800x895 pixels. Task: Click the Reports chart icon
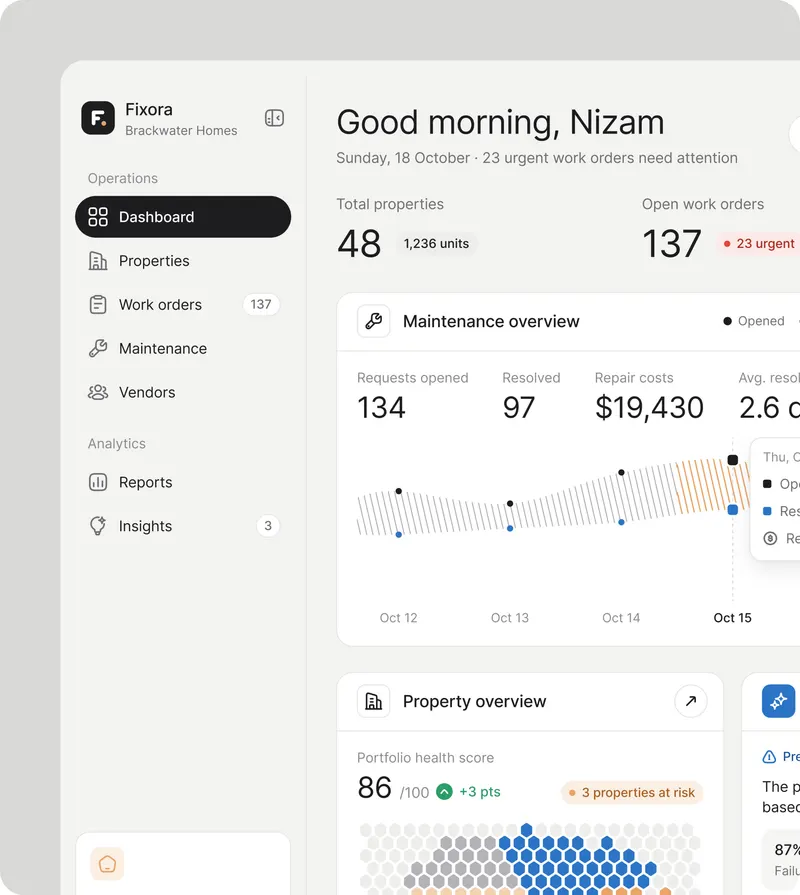pyautogui.click(x=98, y=482)
